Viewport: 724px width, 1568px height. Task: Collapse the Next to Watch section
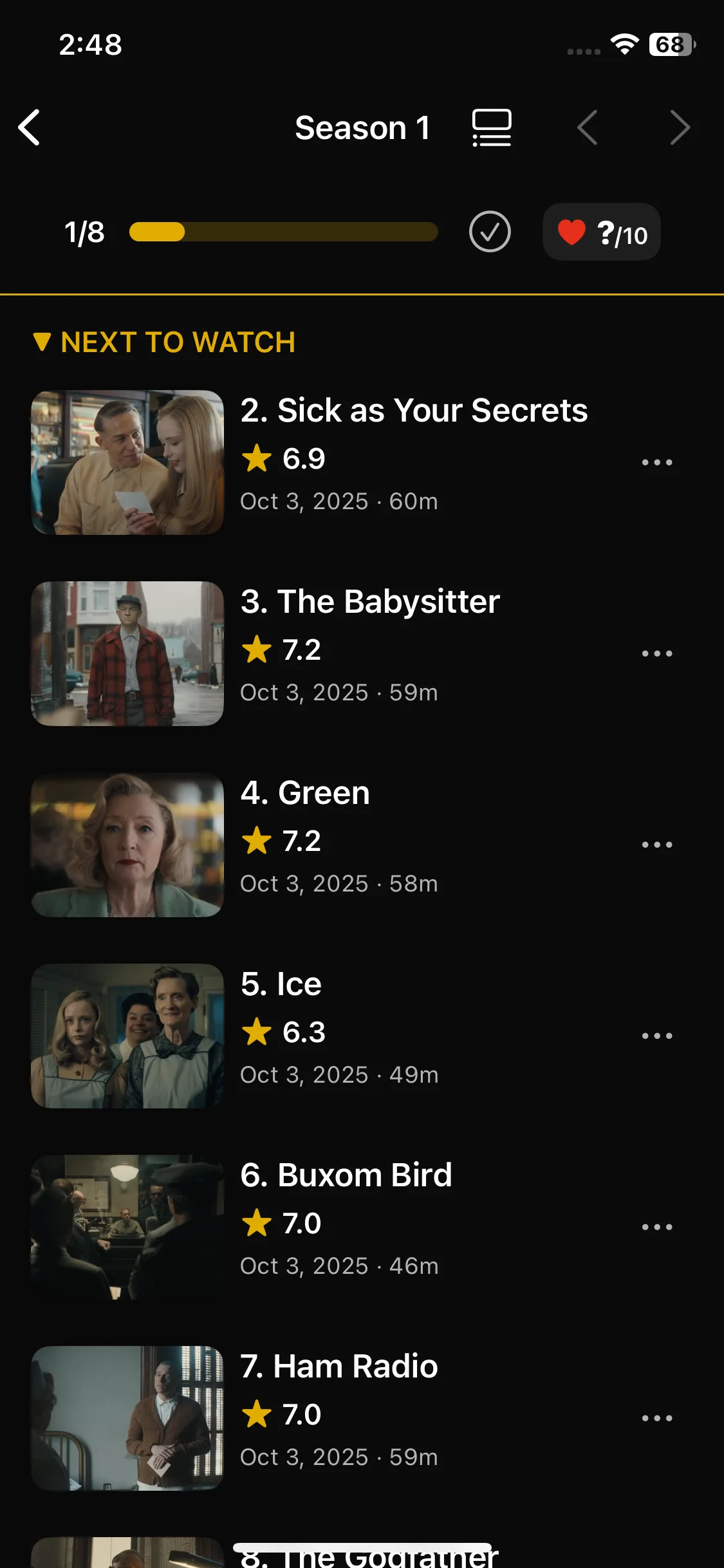(x=165, y=342)
